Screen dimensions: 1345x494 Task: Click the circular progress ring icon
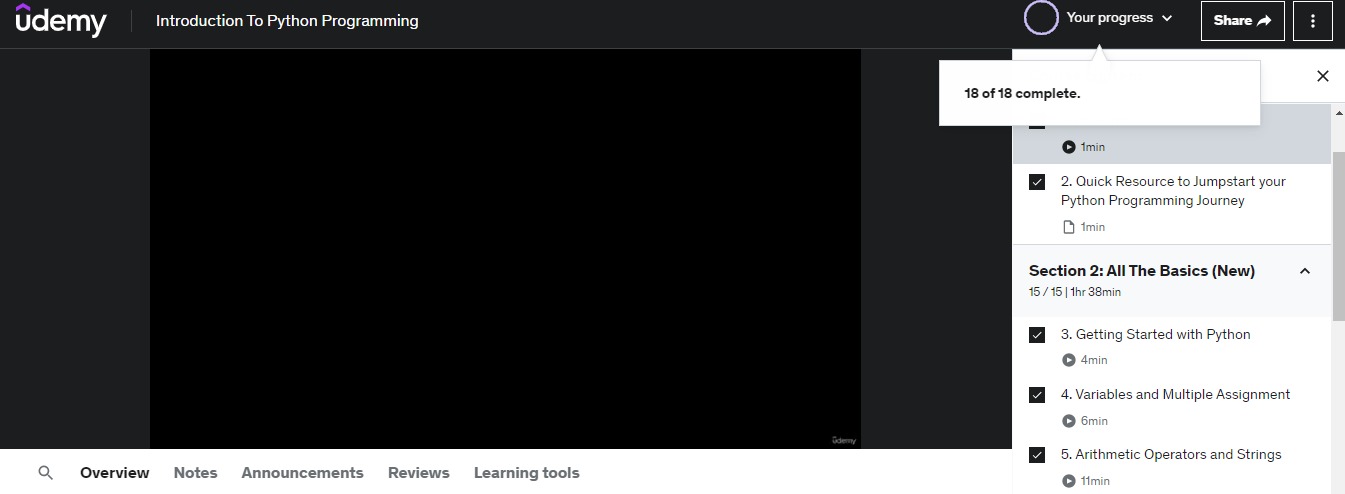pos(1041,18)
